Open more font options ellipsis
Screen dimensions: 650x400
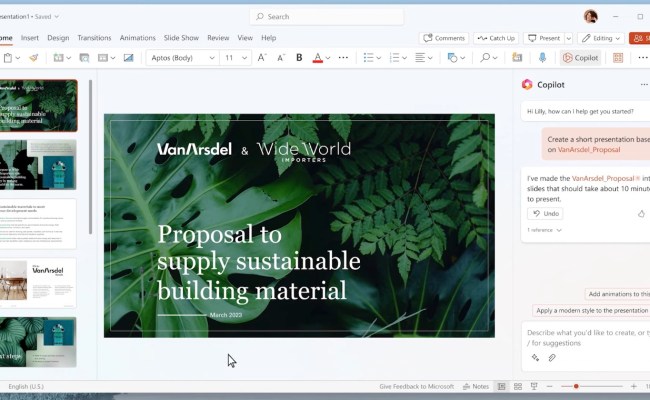(x=343, y=58)
